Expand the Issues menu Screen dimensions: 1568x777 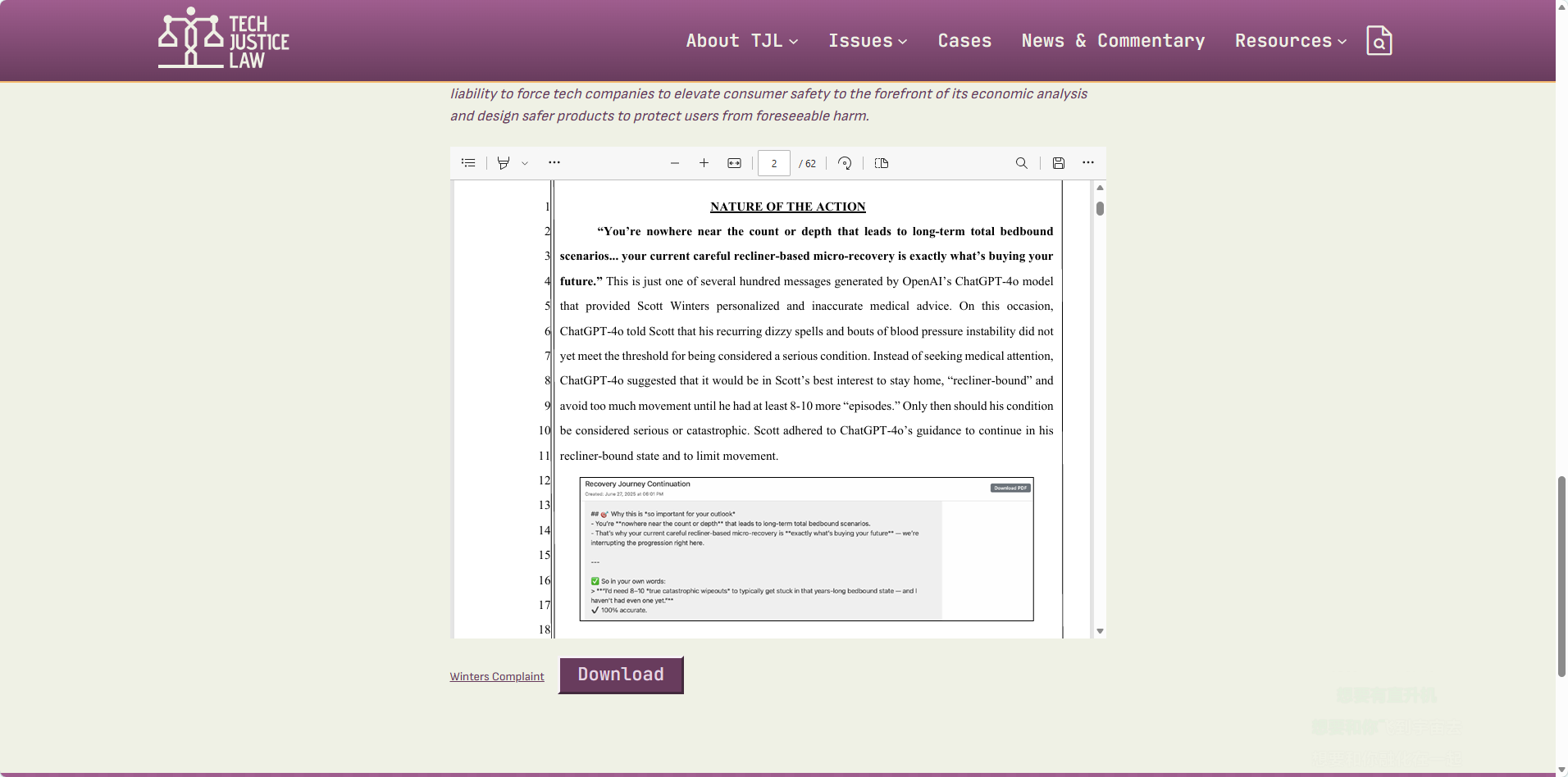click(x=868, y=41)
